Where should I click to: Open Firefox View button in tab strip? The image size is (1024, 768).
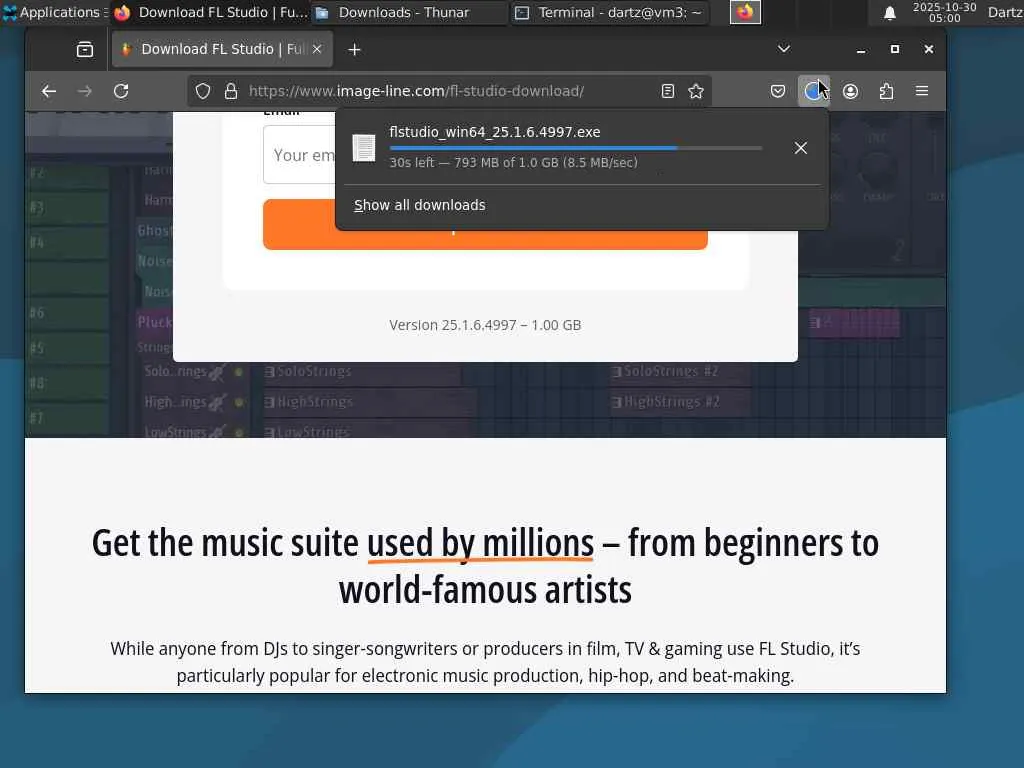85,50
